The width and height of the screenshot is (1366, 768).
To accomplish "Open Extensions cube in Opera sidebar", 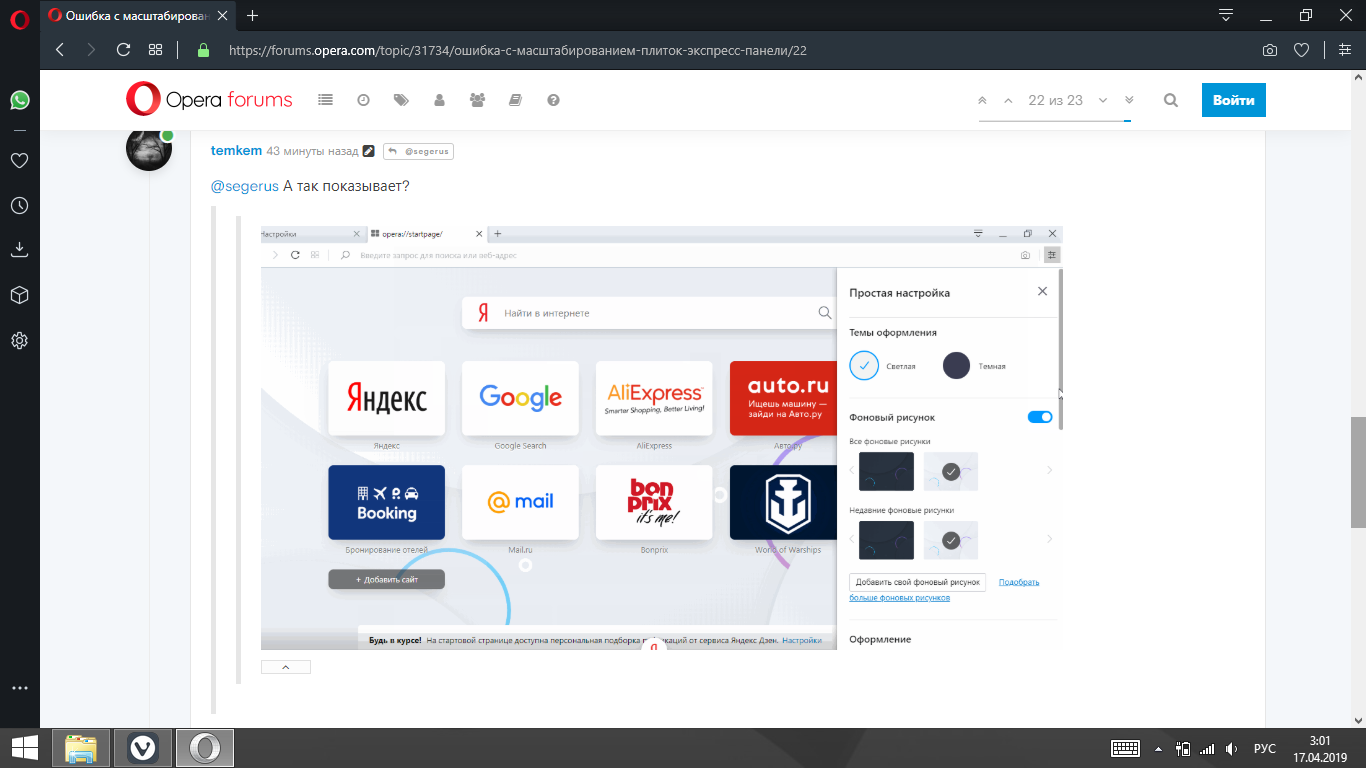I will (19, 295).
